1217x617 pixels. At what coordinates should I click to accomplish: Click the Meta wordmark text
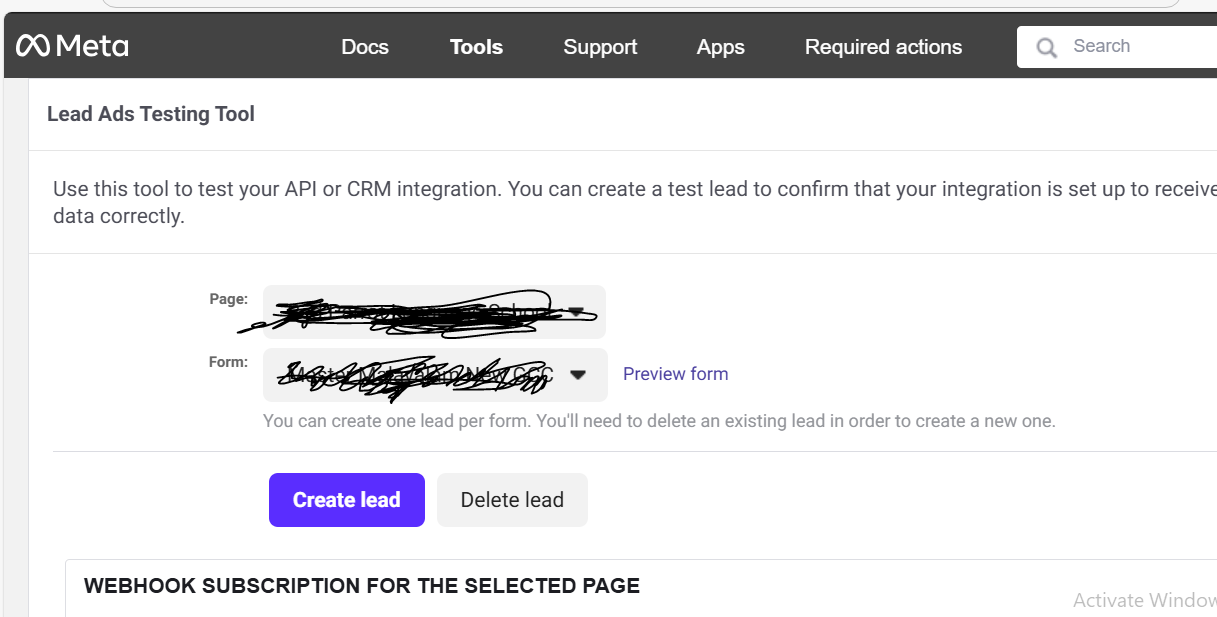click(92, 46)
